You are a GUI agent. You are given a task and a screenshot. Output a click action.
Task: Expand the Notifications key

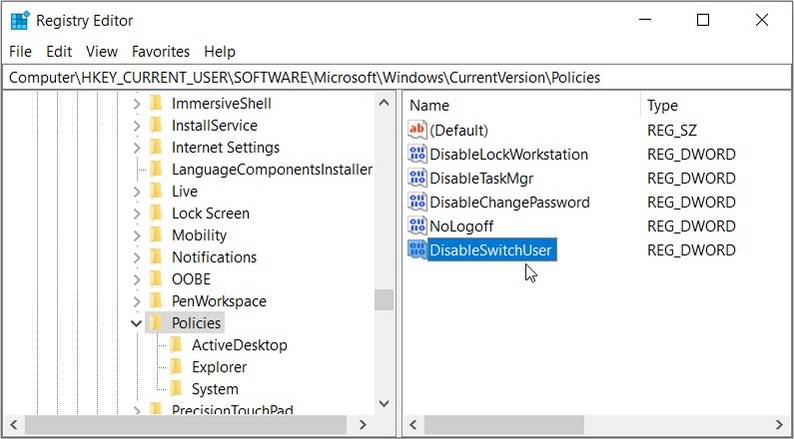tap(136, 257)
